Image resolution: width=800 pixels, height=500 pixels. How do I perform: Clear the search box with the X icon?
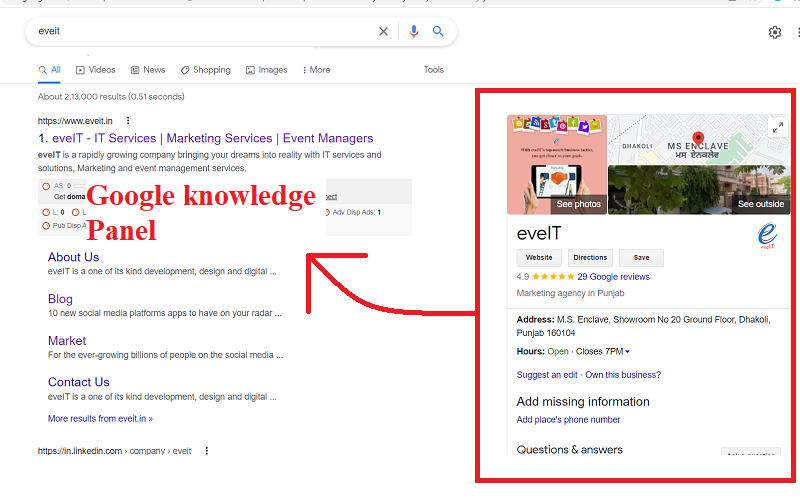(x=383, y=32)
